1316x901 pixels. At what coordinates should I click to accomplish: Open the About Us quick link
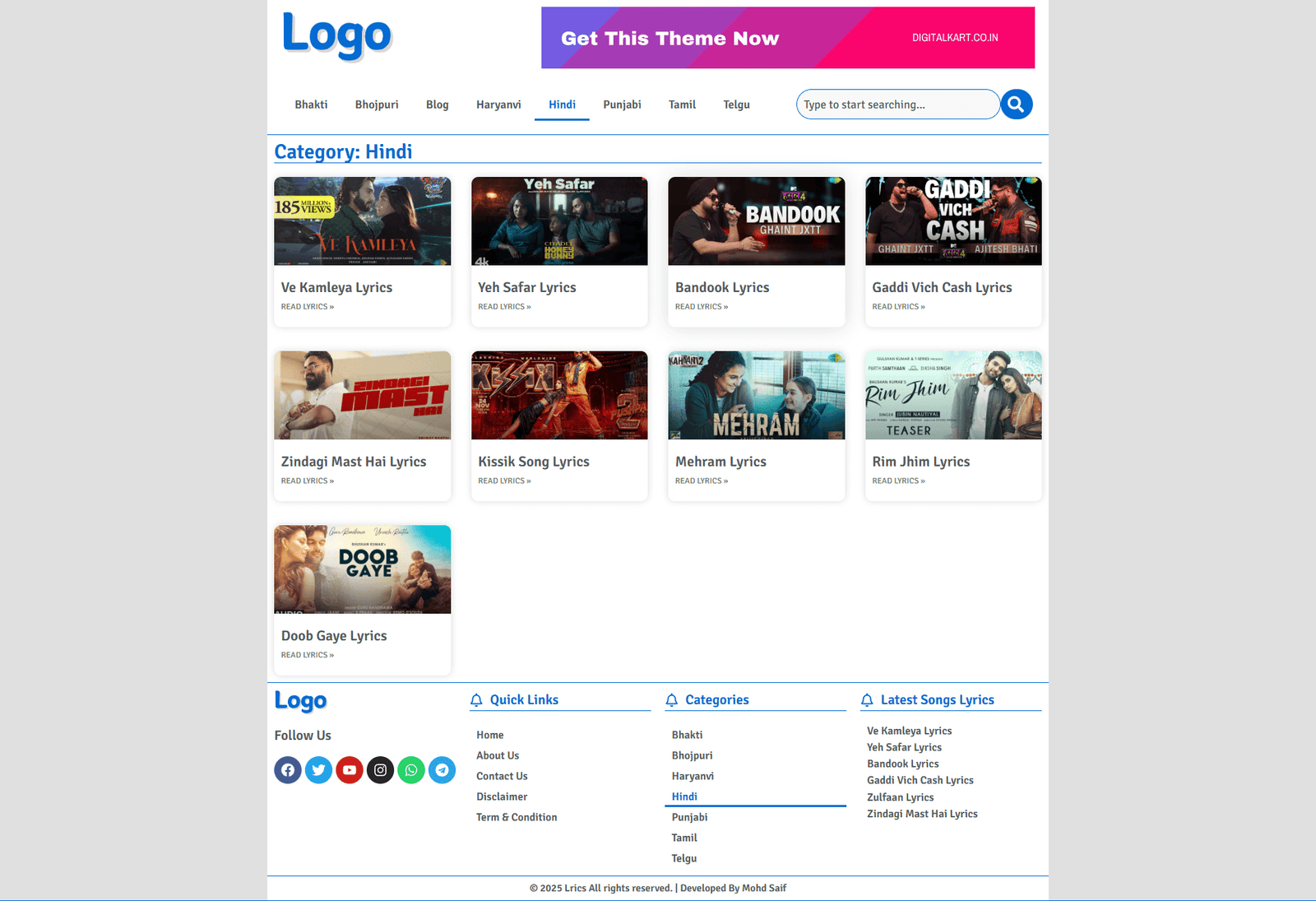[x=498, y=755]
